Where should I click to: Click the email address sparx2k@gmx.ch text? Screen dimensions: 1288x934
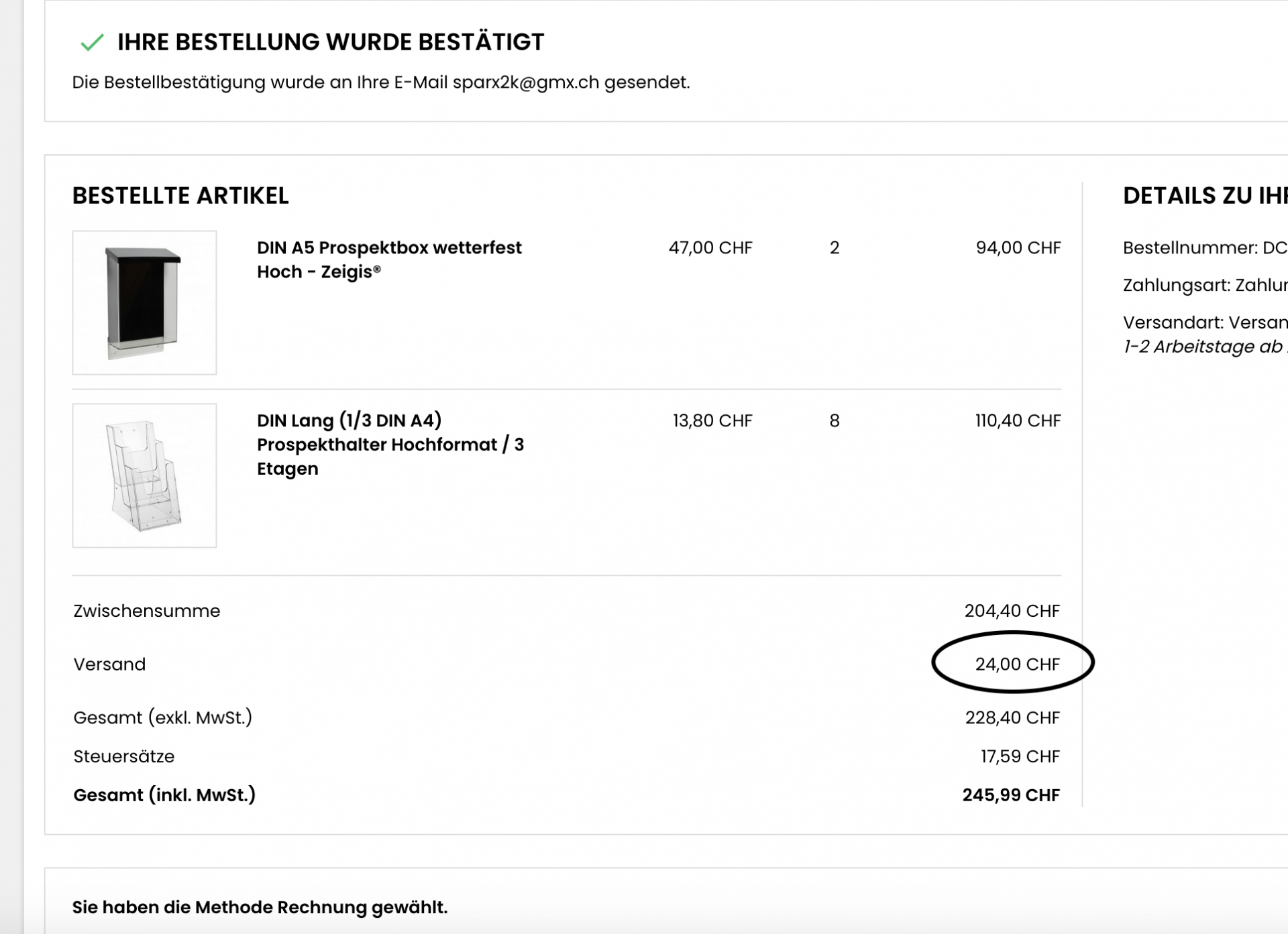[x=525, y=82]
